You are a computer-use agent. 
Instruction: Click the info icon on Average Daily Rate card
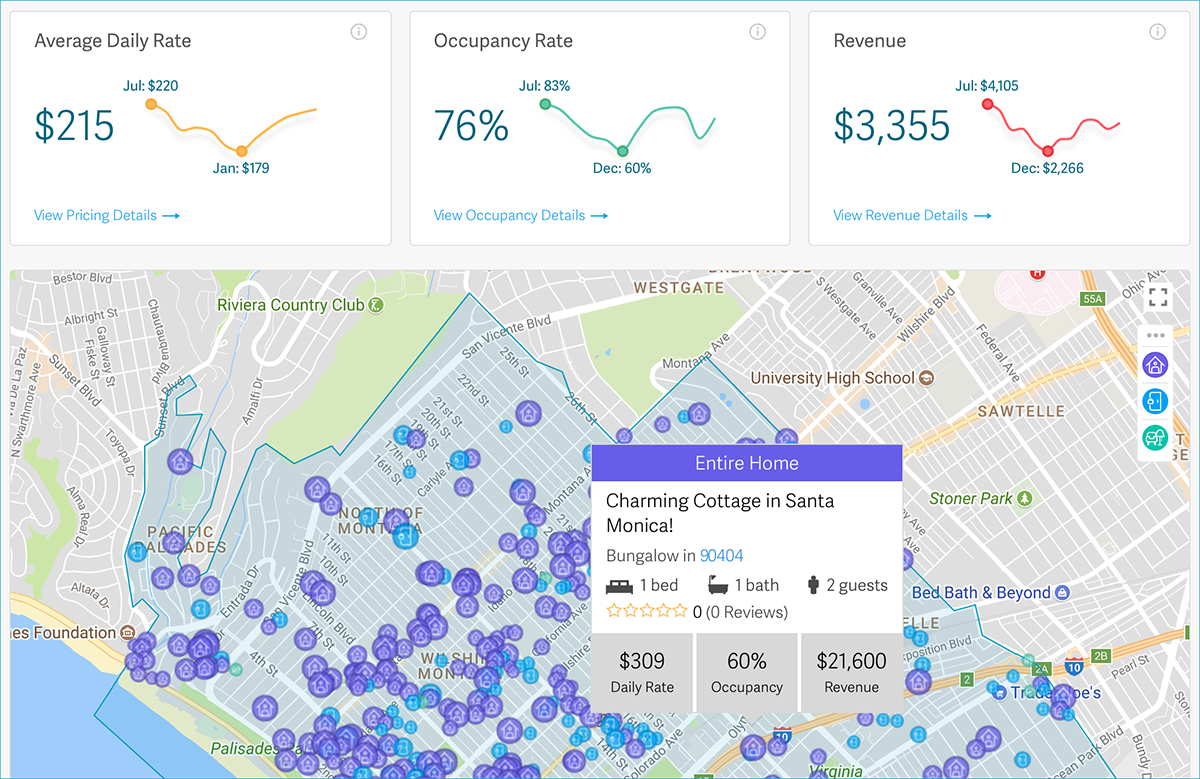coord(359,31)
